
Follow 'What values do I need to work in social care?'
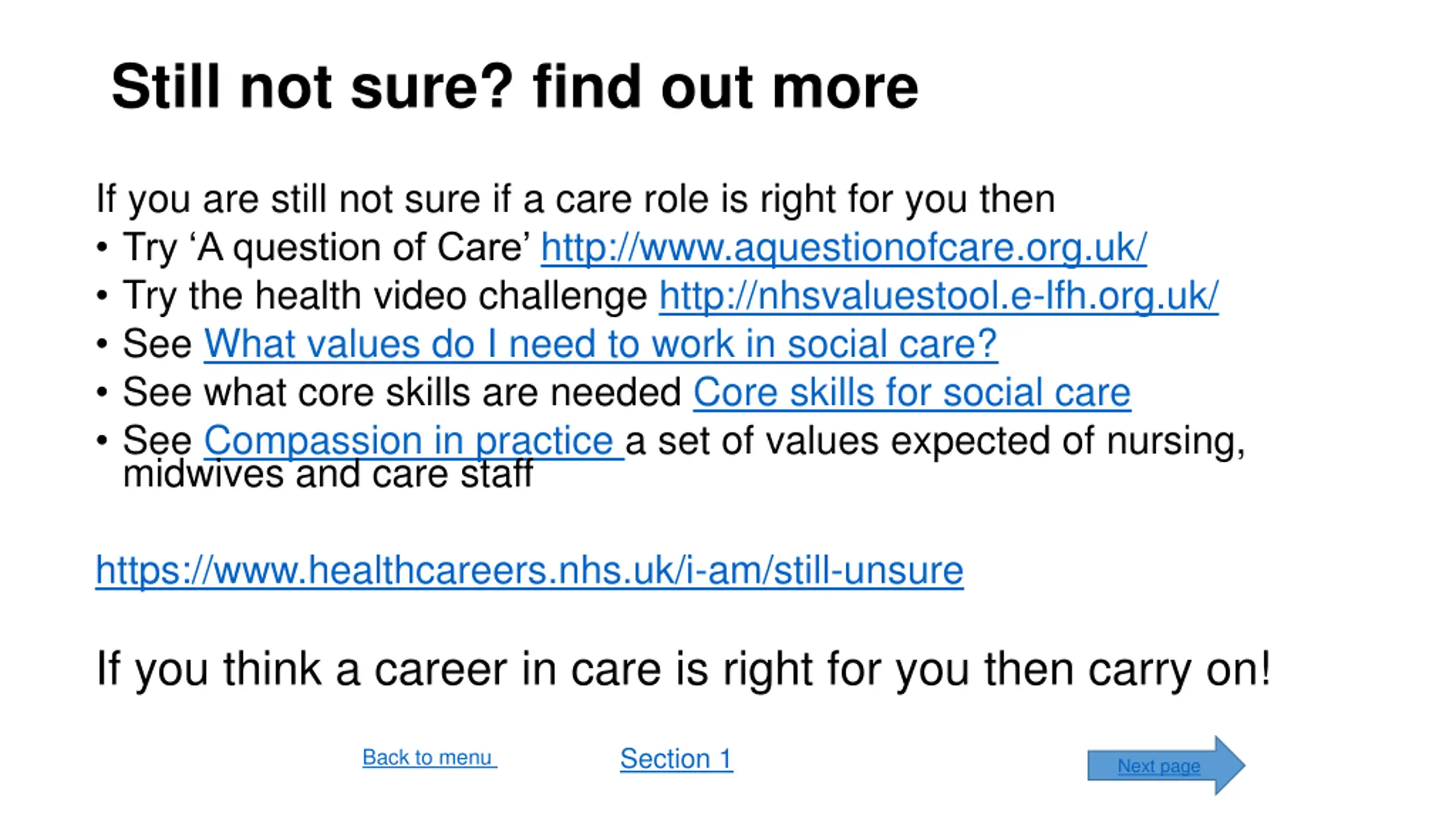click(x=601, y=345)
